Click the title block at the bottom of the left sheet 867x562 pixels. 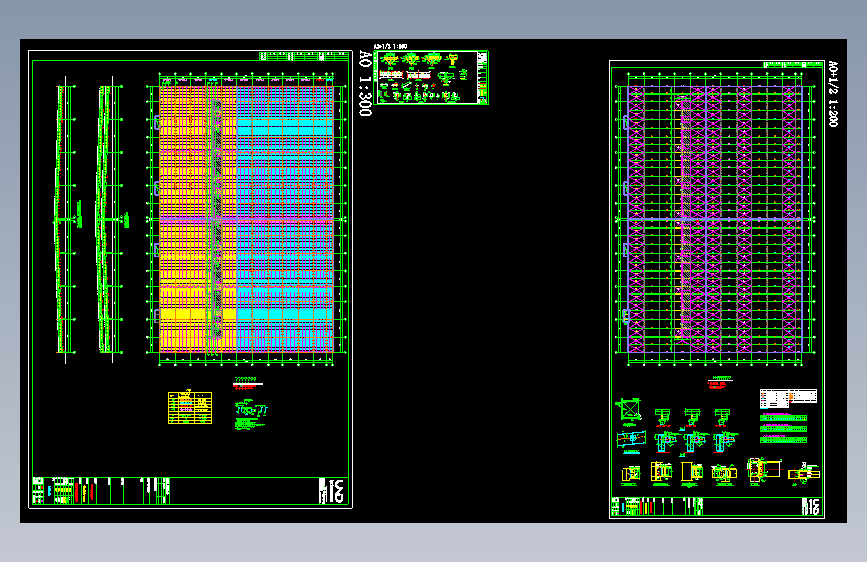tap(190, 491)
